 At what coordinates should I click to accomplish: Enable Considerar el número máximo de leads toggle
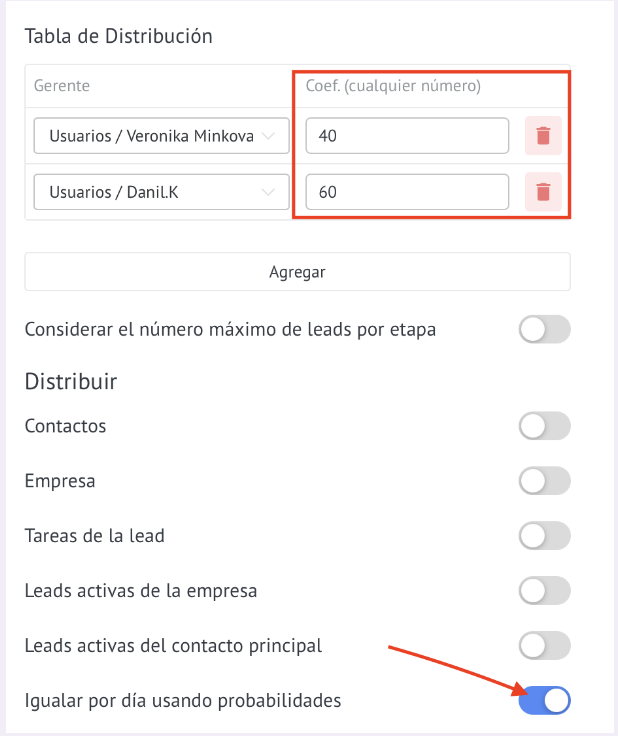[x=544, y=330]
